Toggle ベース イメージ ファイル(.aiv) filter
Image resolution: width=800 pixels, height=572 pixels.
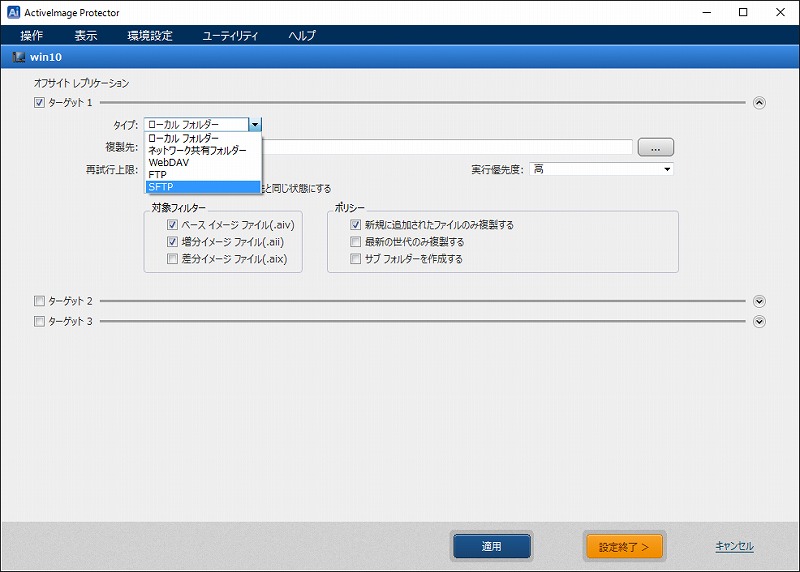point(172,225)
